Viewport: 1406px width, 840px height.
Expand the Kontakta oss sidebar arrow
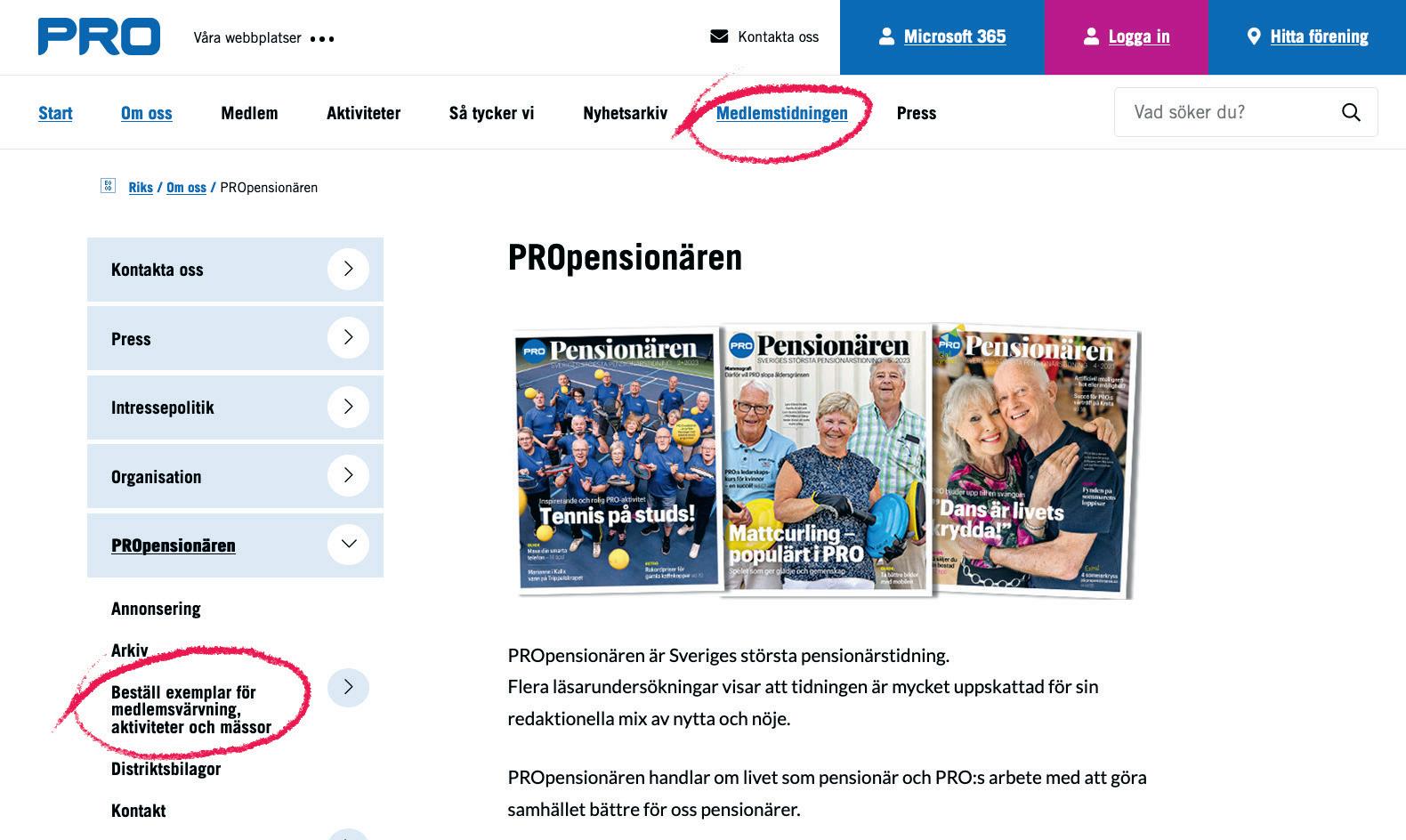(x=348, y=269)
